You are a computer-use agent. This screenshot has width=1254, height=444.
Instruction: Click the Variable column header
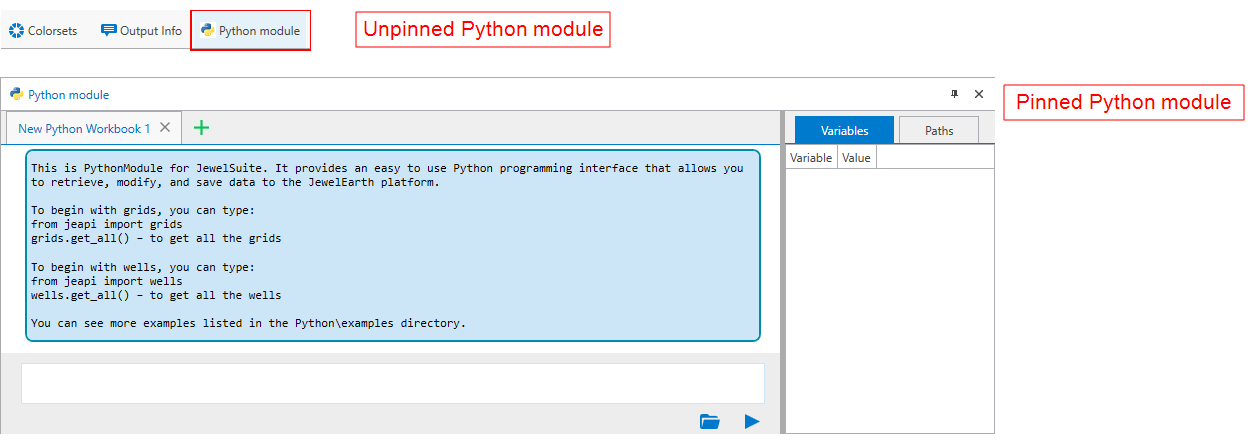[x=811, y=158]
